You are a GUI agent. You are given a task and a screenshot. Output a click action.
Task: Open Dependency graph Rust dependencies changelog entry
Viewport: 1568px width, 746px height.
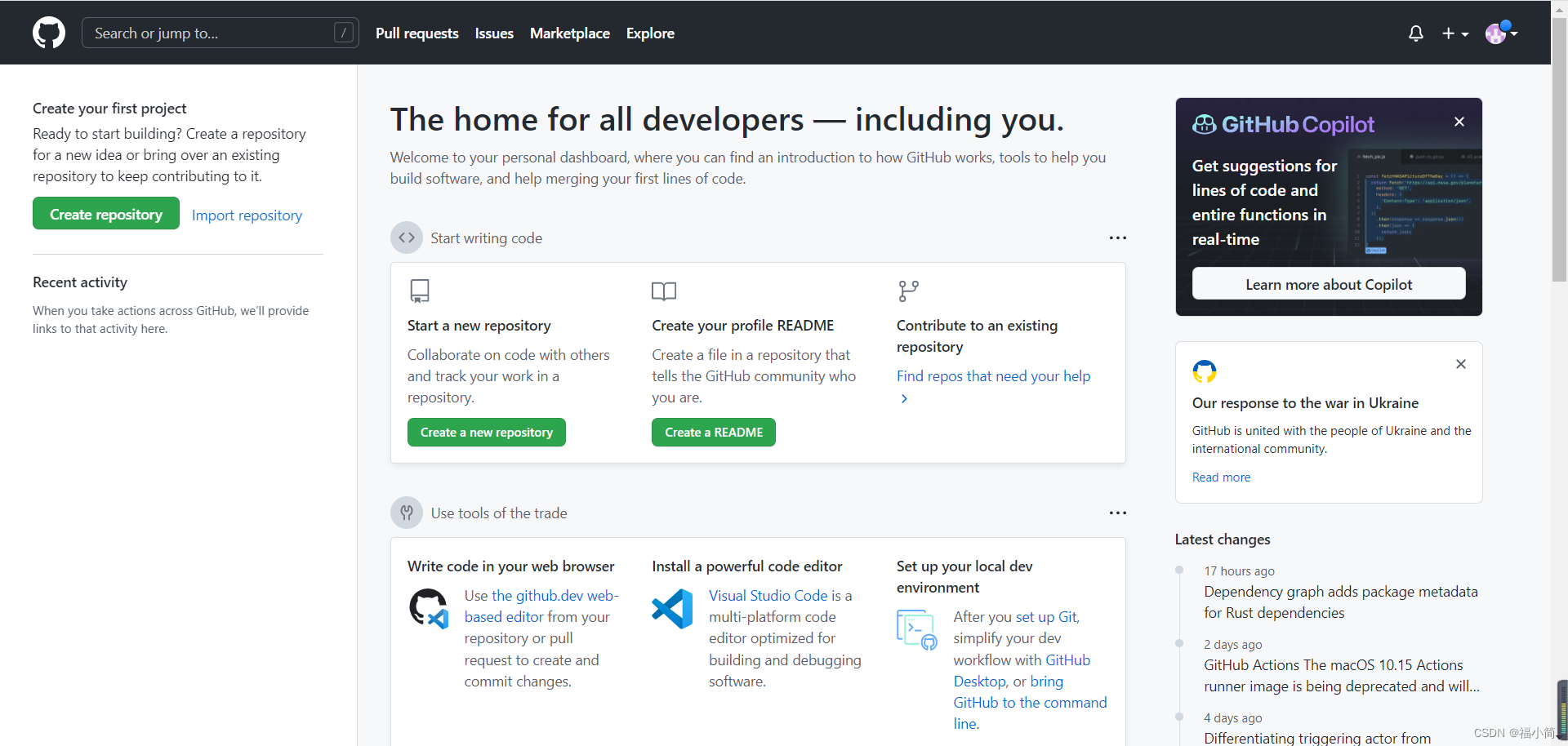(x=1341, y=602)
